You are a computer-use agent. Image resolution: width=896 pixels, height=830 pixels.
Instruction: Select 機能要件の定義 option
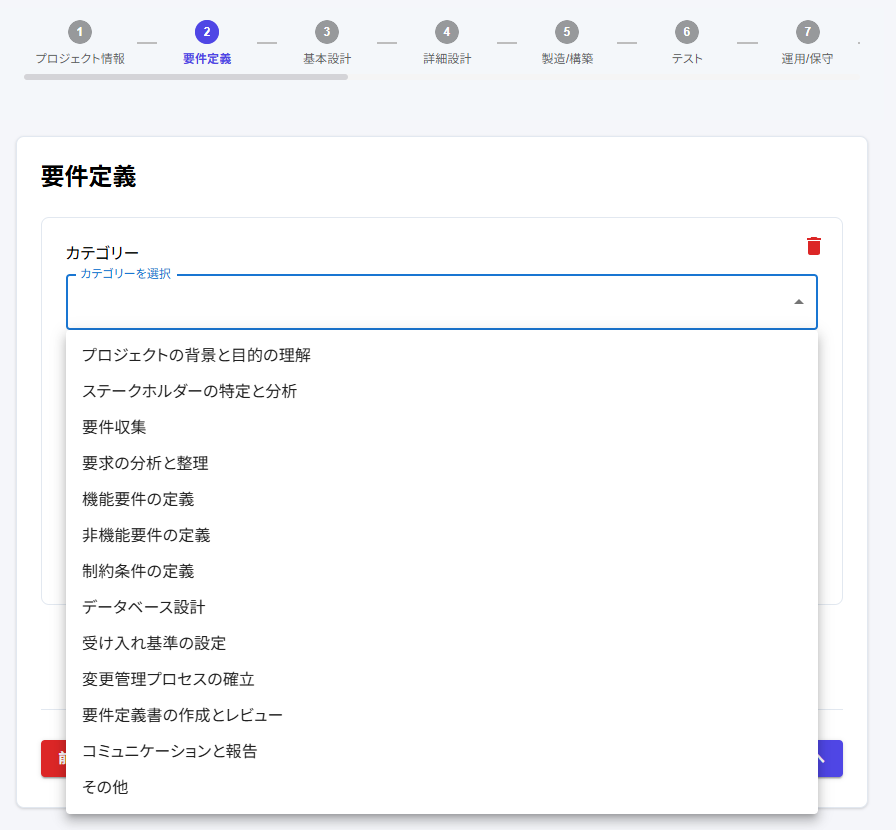[139, 499]
